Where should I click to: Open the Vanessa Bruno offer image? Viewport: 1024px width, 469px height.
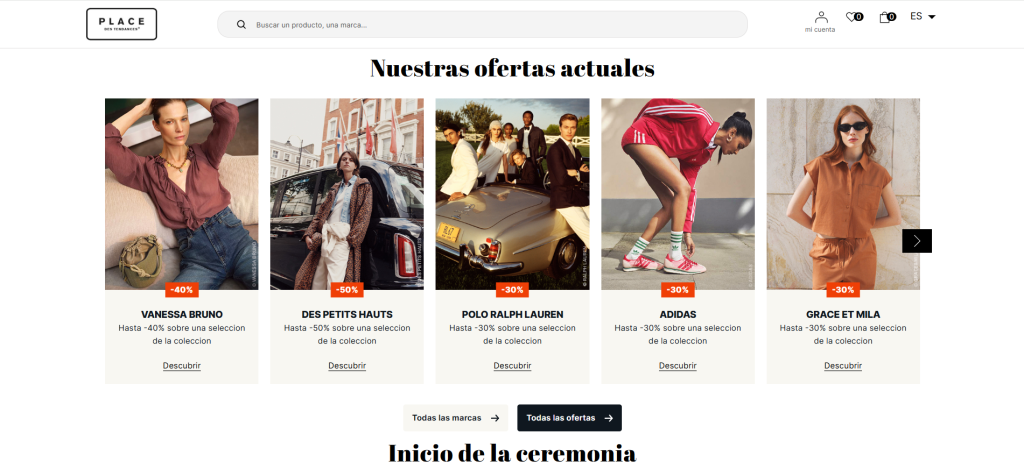point(182,194)
